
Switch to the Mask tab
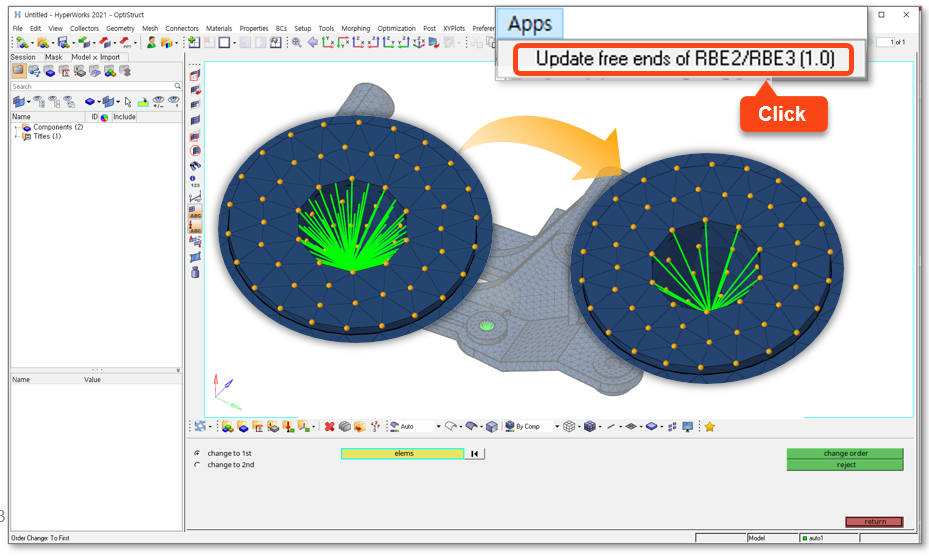[x=54, y=57]
